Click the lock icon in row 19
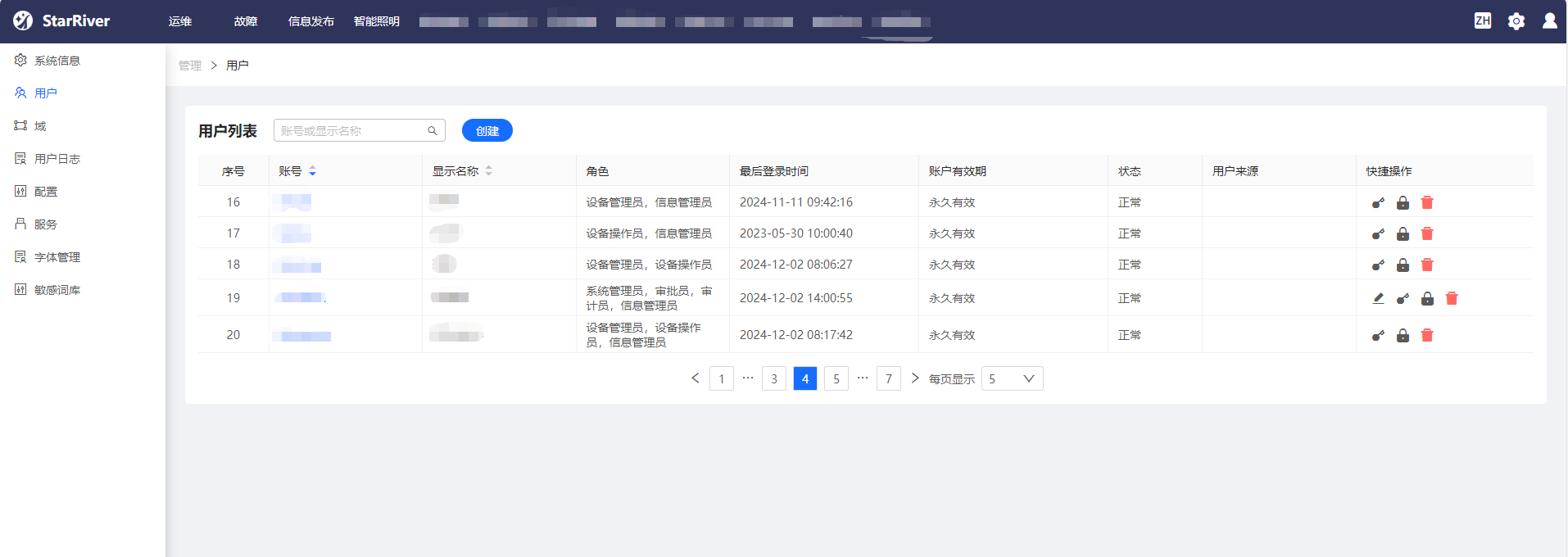 pyautogui.click(x=1427, y=298)
